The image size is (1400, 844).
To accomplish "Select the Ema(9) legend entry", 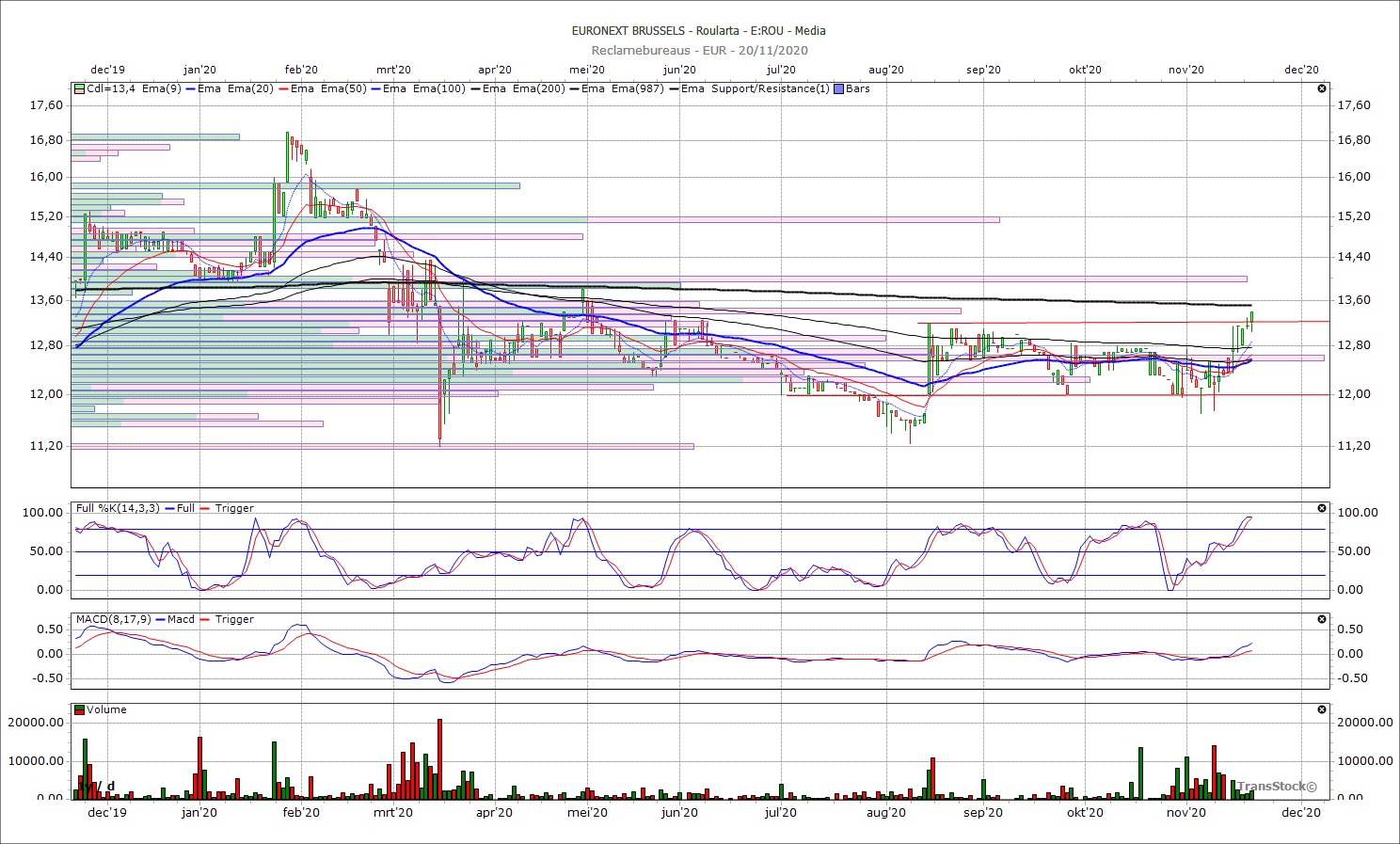I will coord(162,88).
